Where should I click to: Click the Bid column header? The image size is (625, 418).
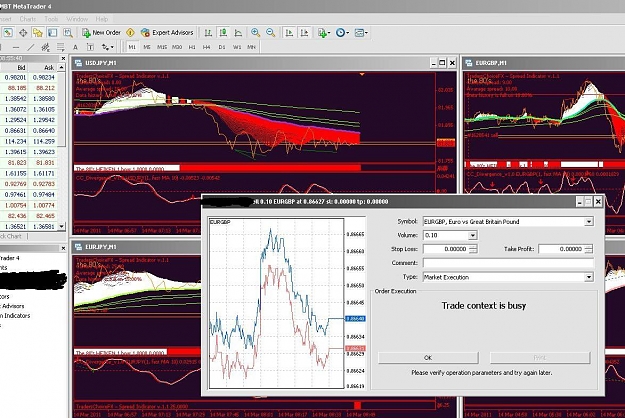pos(14,68)
